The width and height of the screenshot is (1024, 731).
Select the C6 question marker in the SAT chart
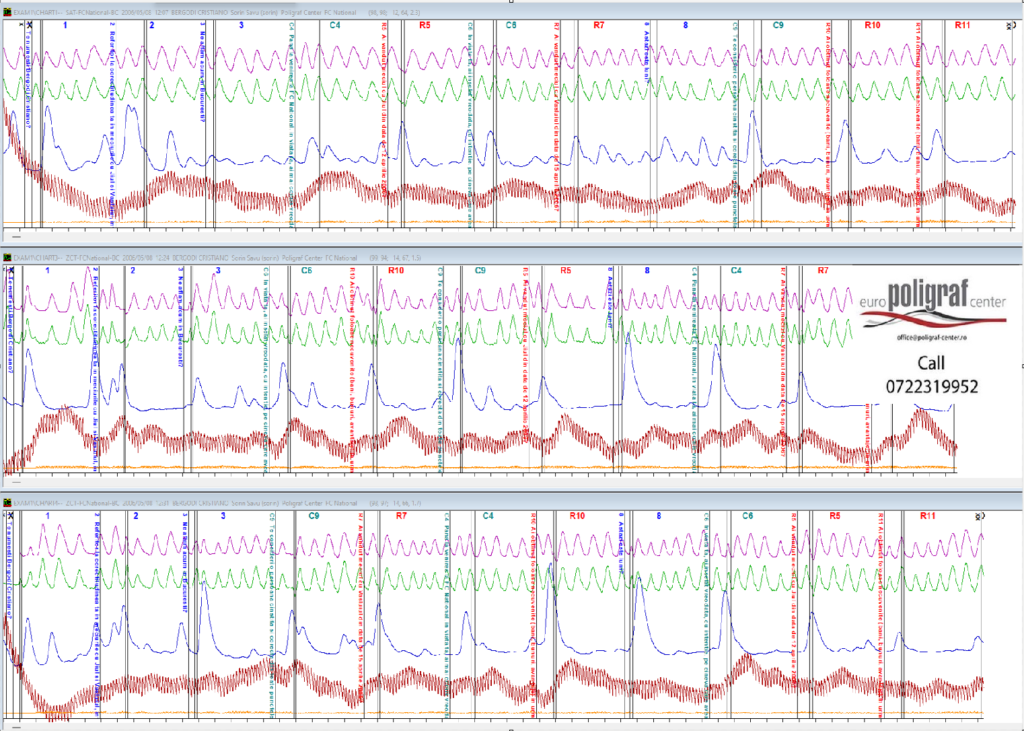[511, 25]
